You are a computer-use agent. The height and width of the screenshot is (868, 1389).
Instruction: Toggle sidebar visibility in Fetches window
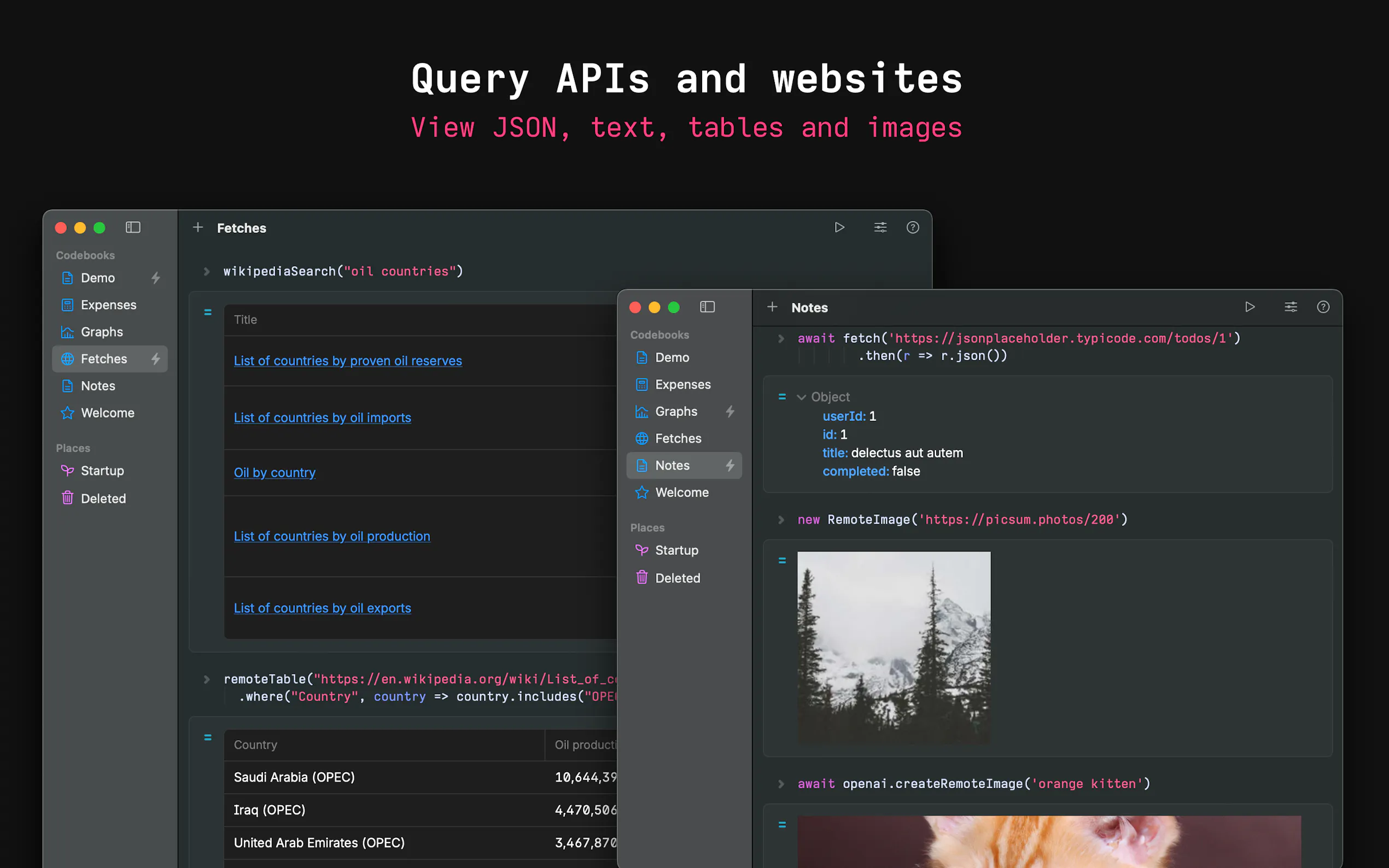point(133,227)
